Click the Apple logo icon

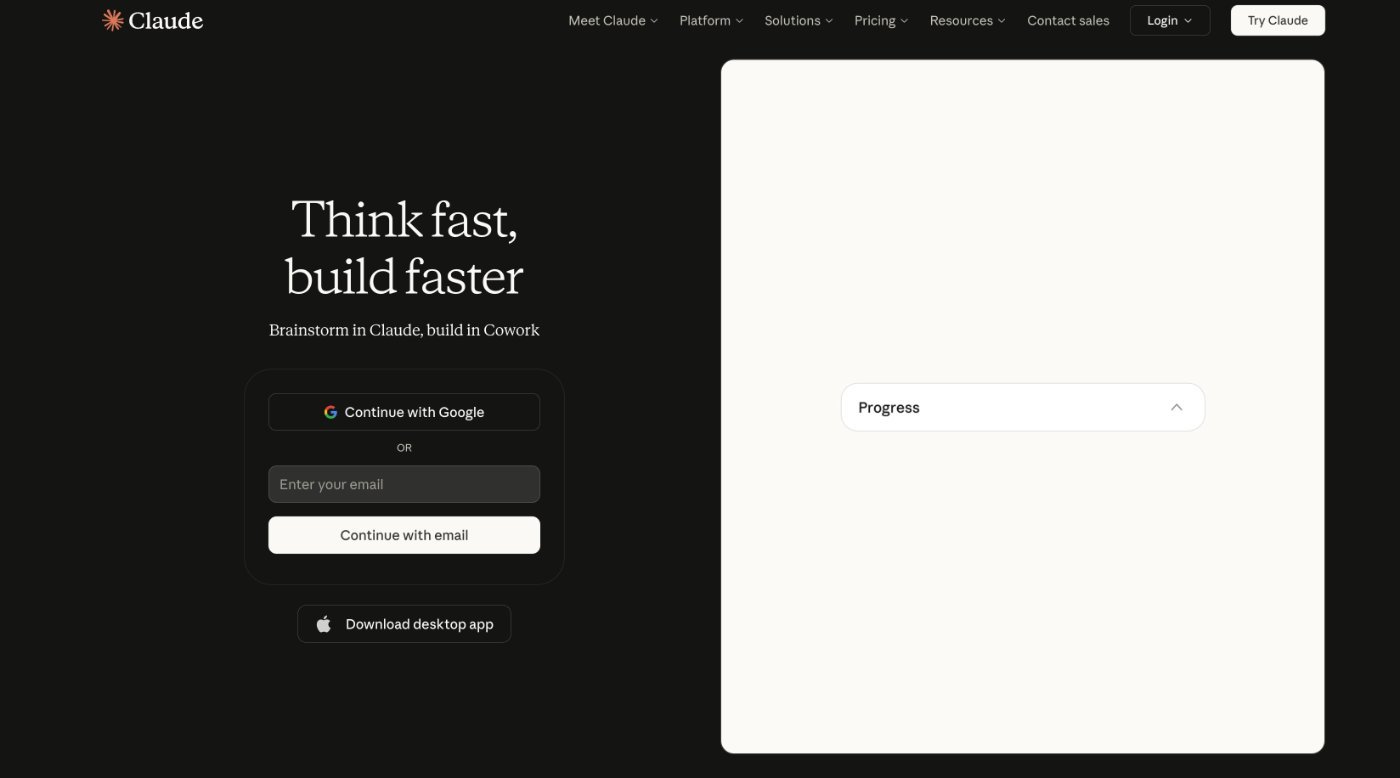[x=324, y=624]
